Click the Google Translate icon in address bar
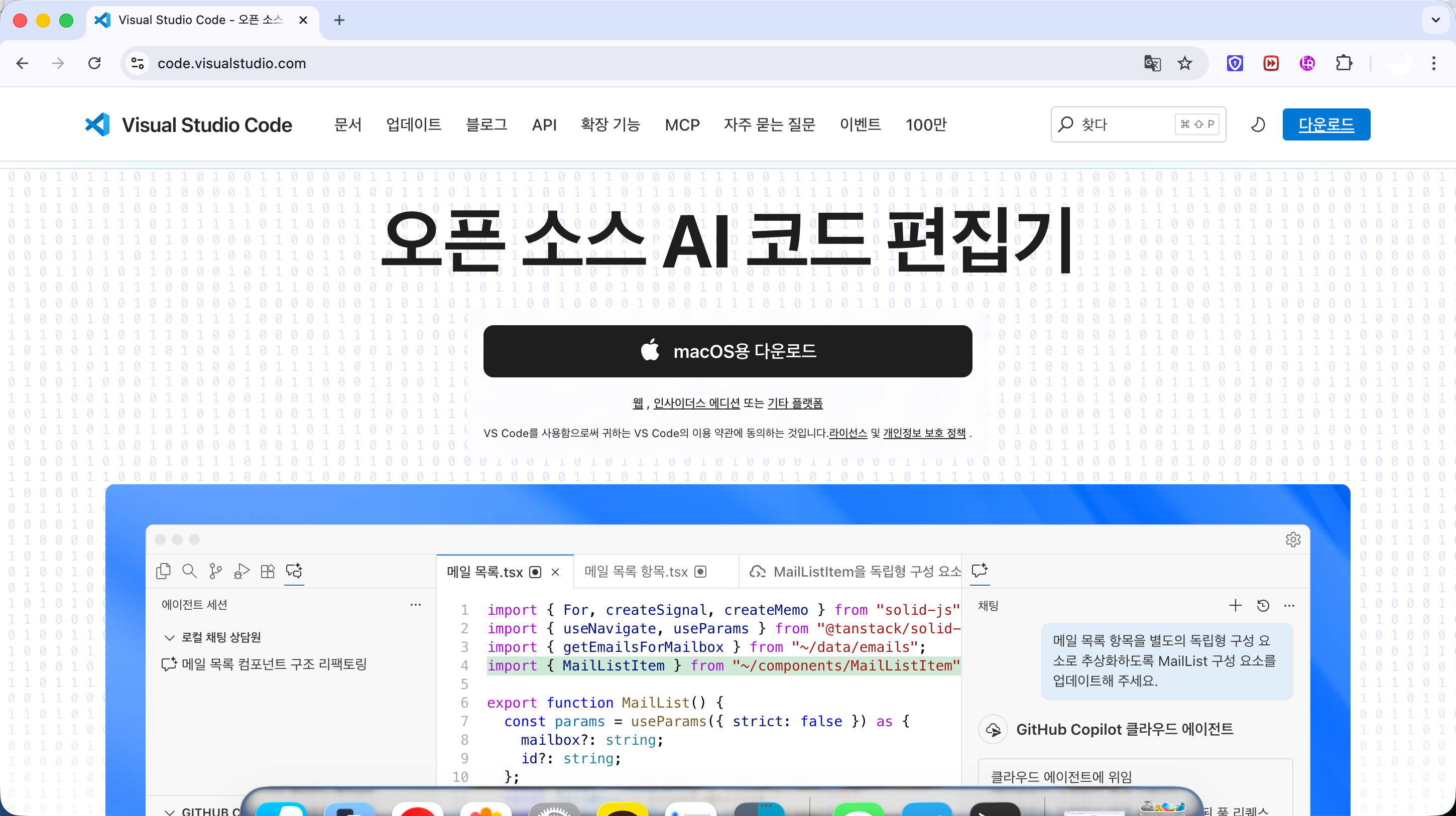This screenshot has height=816, width=1456. [1152, 63]
